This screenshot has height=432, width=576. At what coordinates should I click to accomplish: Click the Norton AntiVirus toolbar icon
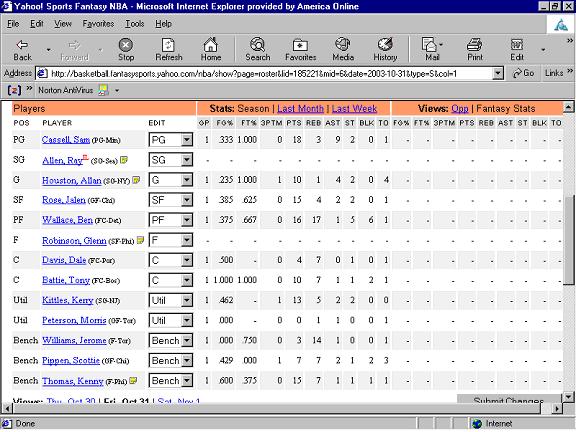pyautogui.click(x=104, y=90)
